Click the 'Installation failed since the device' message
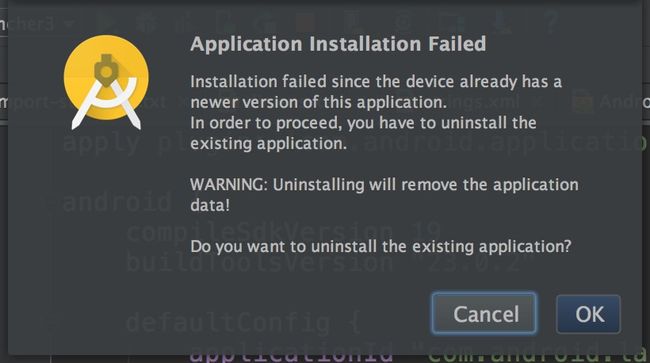The width and height of the screenshot is (650, 363). (x=376, y=92)
